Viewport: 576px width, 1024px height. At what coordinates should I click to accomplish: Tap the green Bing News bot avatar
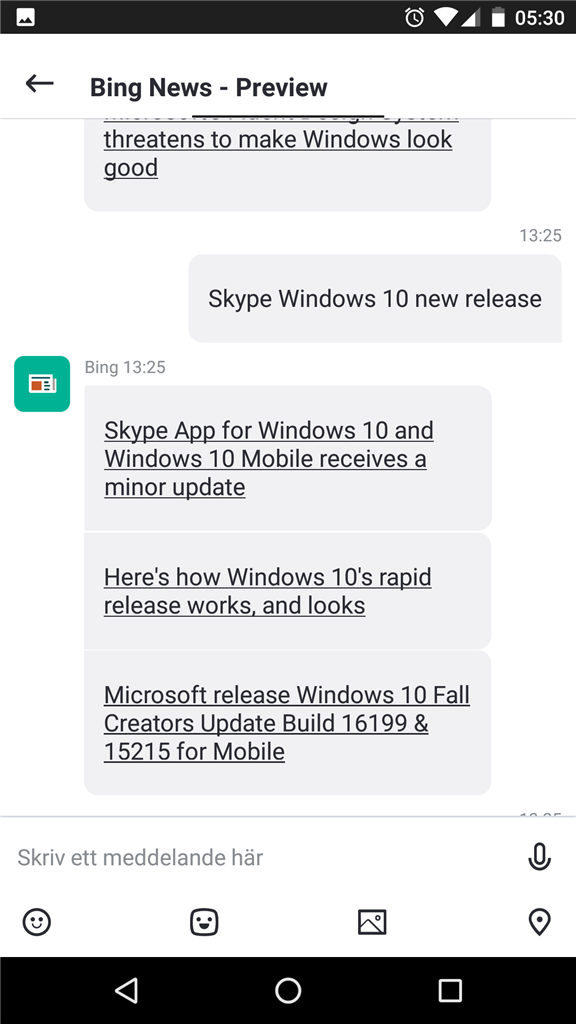coord(42,384)
